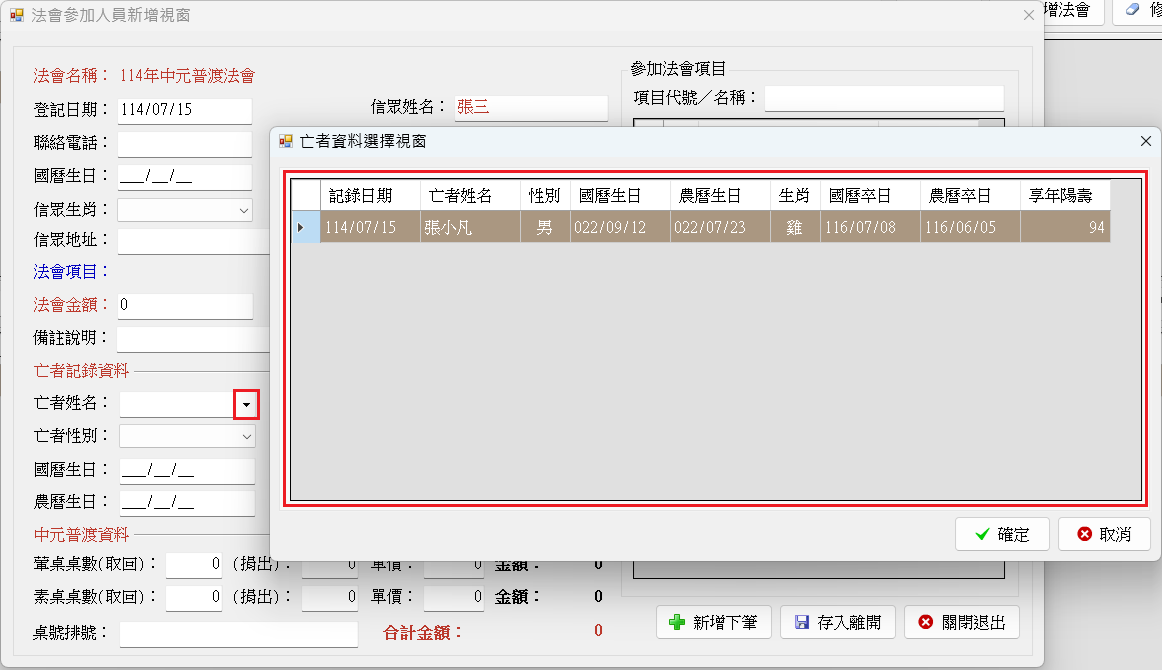Click the 男 gender cell
1162x670 pixels.
coord(545,227)
